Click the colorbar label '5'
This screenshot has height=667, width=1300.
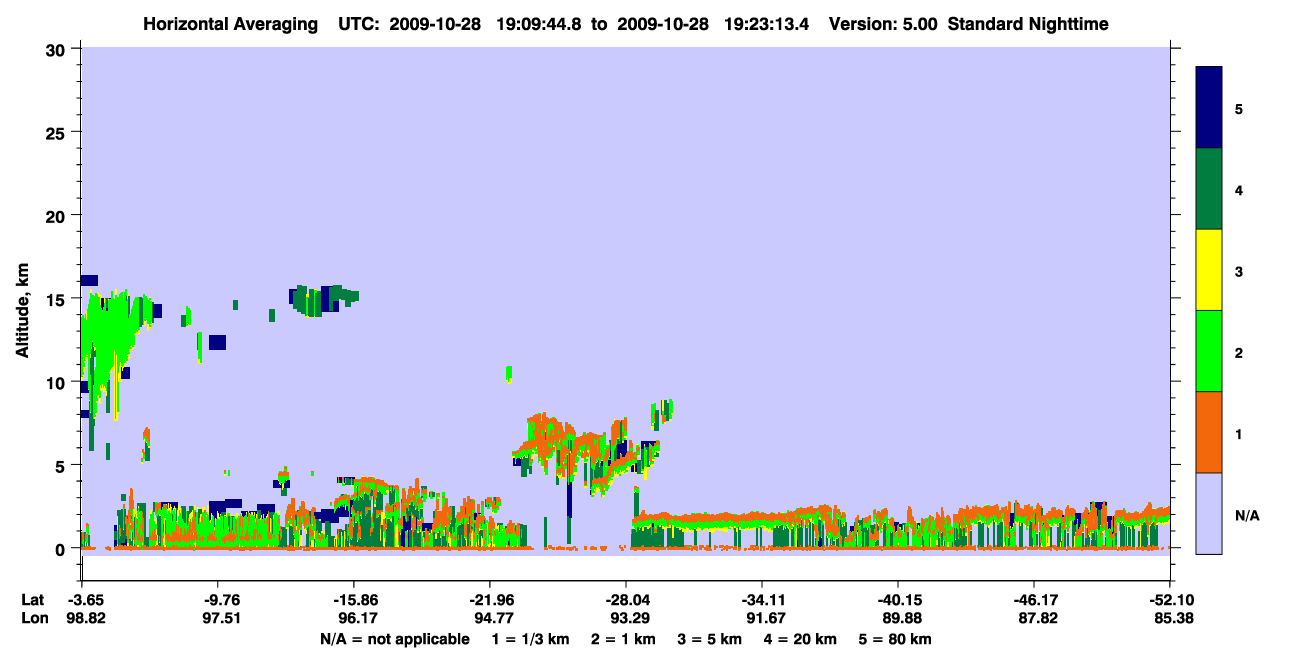click(x=1239, y=108)
